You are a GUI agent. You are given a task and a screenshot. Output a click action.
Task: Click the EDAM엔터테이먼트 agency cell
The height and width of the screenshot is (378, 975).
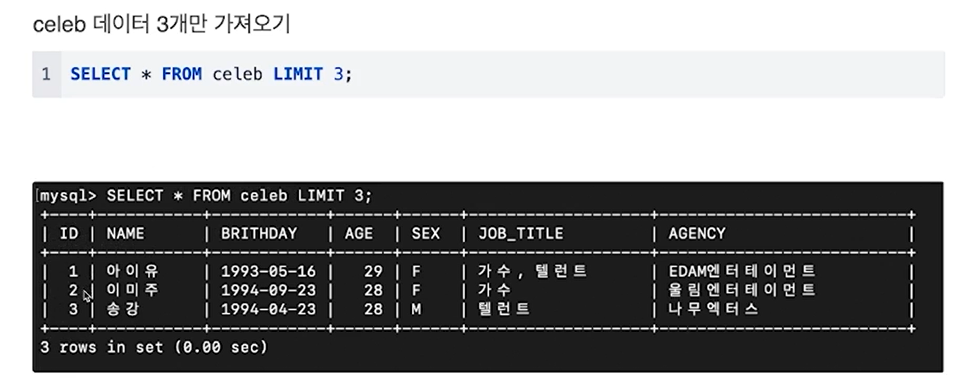tap(742, 272)
